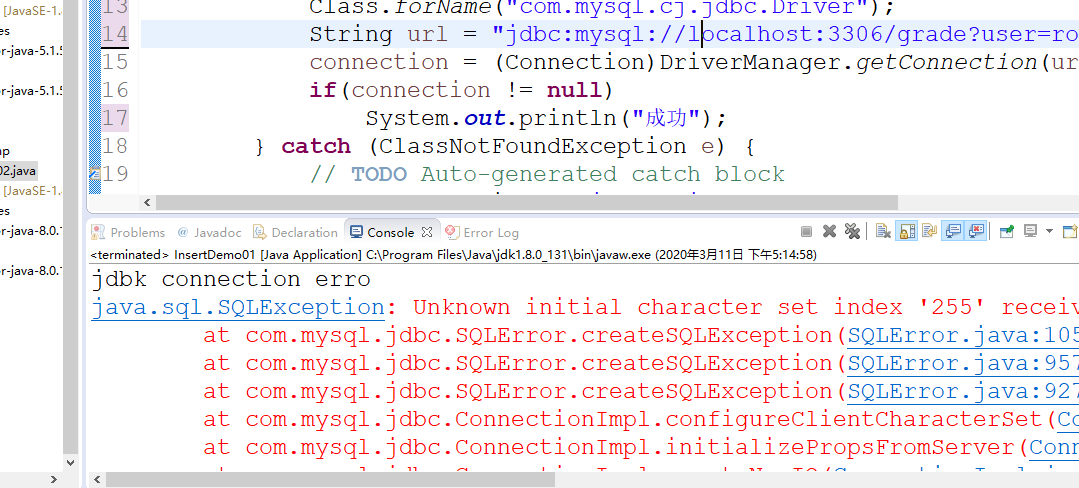Screen dimensions: 1079x488
Task: Click the Error Log tab icon
Action: pyautogui.click(x=452, y=232)
